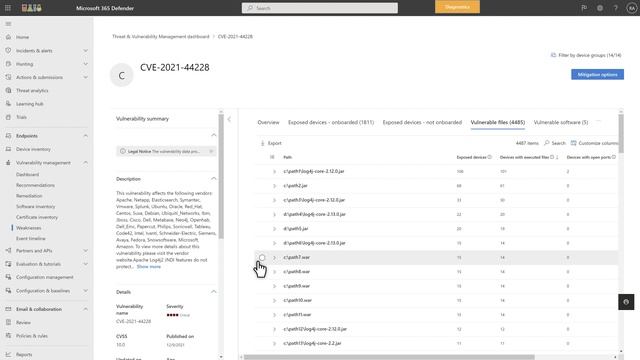Click the Review icon under Email & collaboration

[8, 322]
